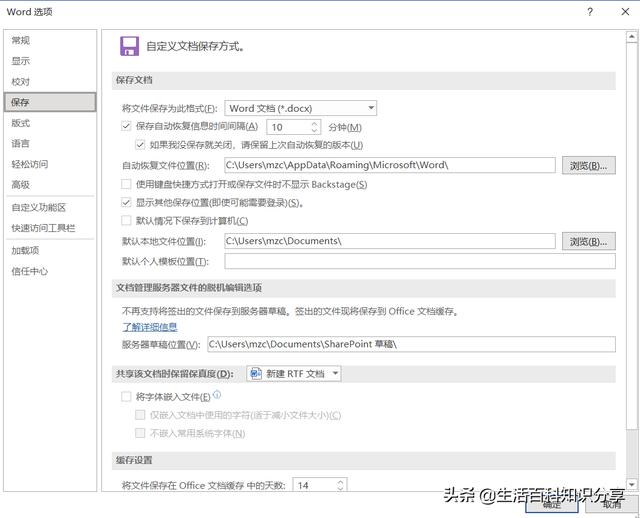Open the 常规 options category
The image size is (640, 518).
tap(20, 40)
